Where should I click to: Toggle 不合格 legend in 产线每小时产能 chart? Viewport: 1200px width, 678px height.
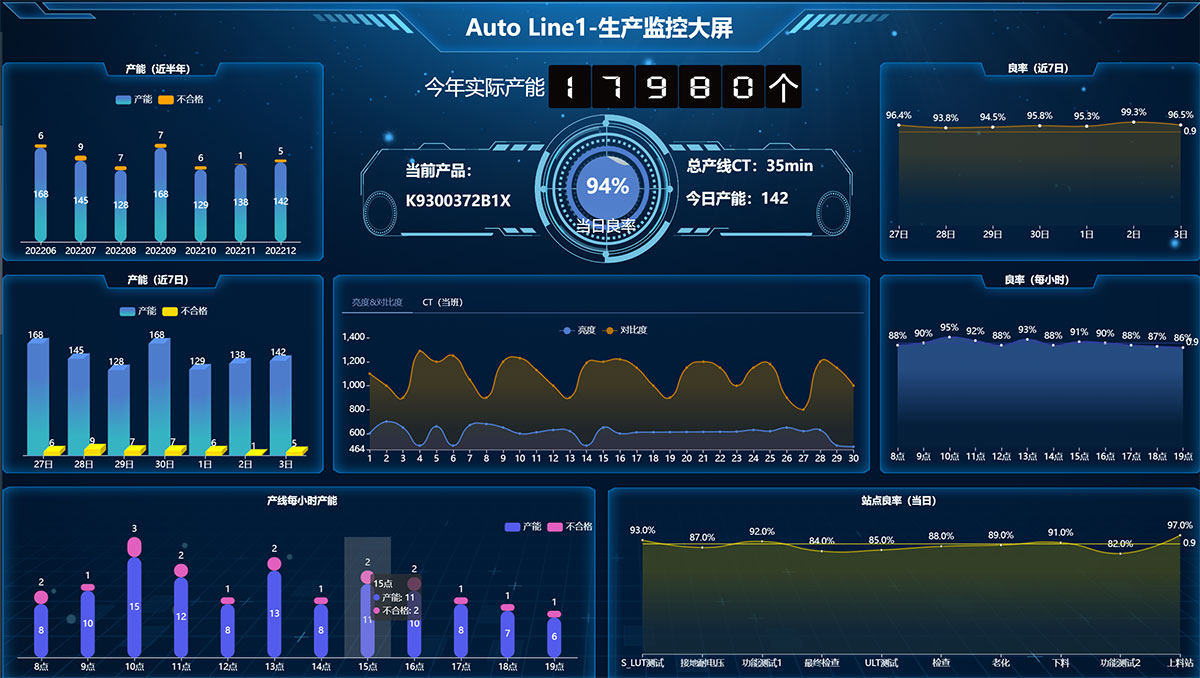[x=570, y=526]
